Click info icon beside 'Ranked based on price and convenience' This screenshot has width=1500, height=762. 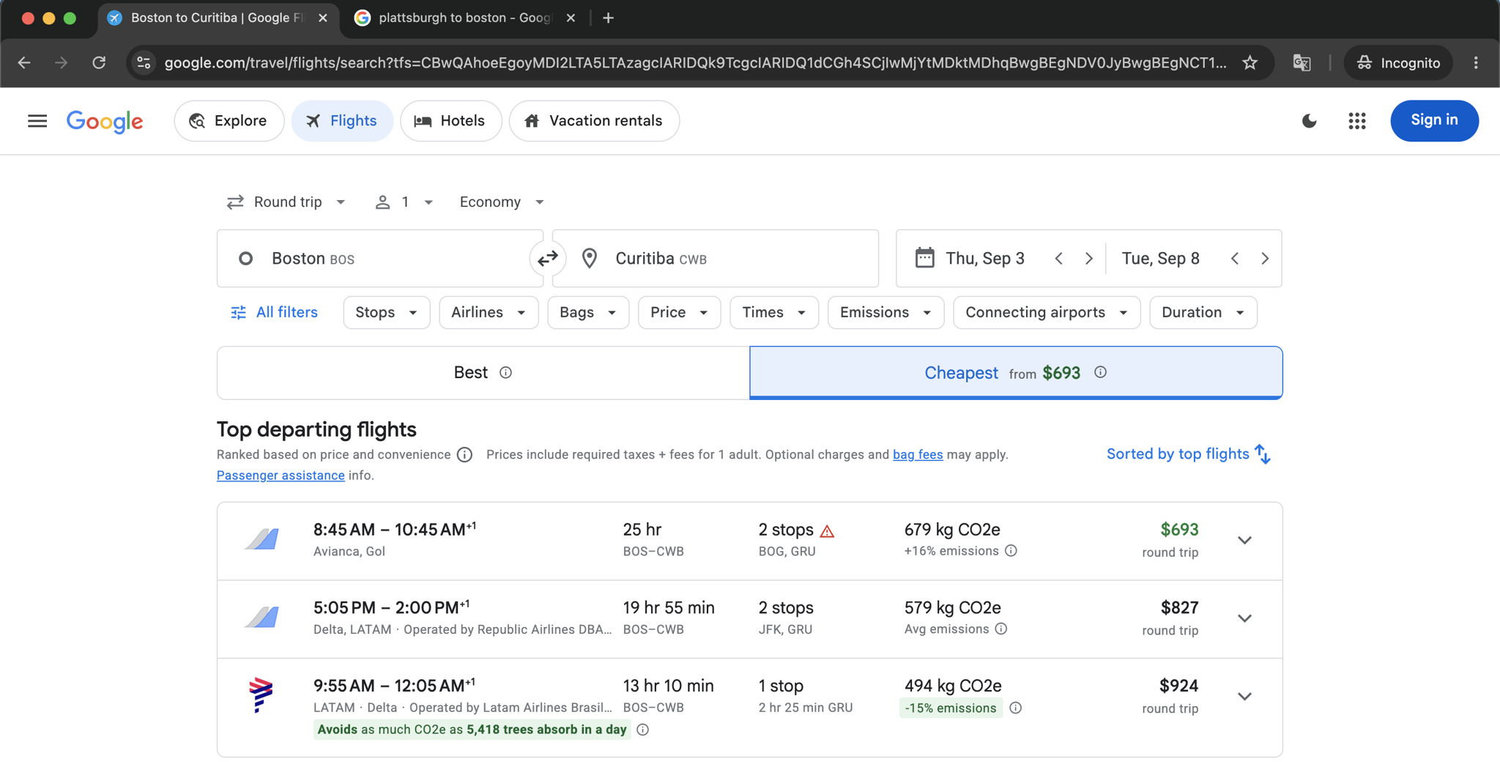[465, 455]
